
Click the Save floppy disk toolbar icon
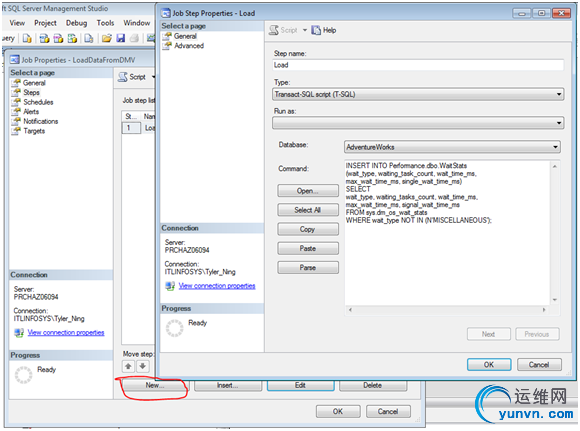(121, 38)
